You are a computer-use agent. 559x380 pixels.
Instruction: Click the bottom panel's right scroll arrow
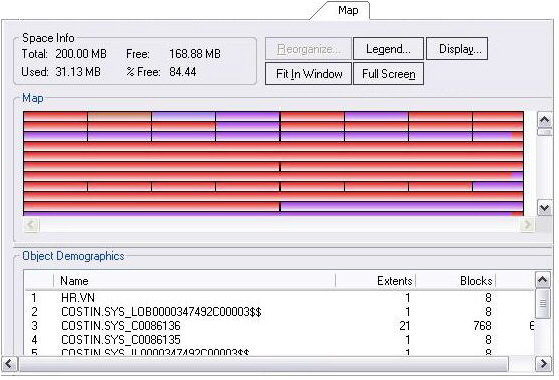(x=544, y=364)
